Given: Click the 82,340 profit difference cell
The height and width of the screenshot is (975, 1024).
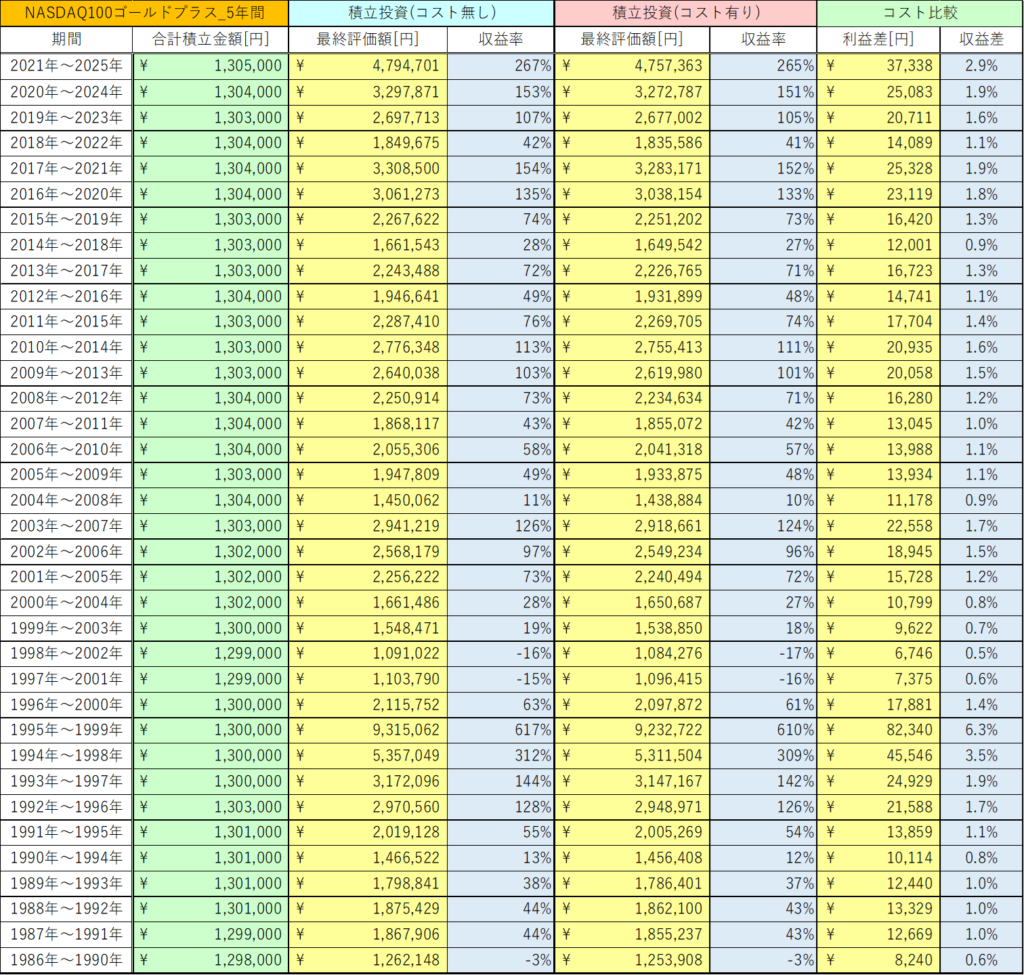Looking at the screenshot, I should pyautogui.click(x=878, y=730).
